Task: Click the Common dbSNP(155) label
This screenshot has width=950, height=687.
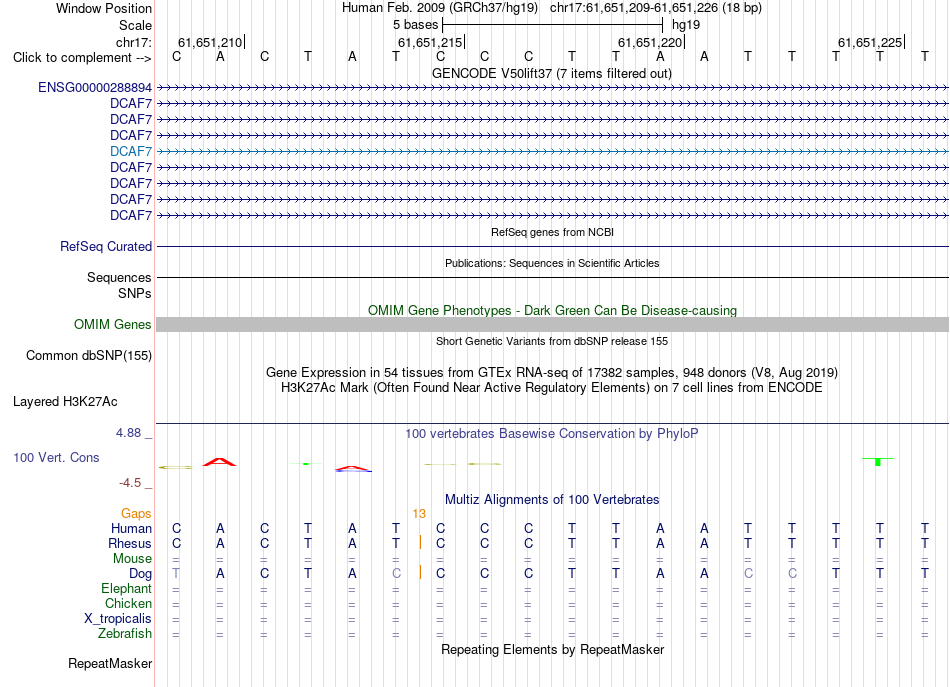Action: pyautogui.click(x=88, y=356)
